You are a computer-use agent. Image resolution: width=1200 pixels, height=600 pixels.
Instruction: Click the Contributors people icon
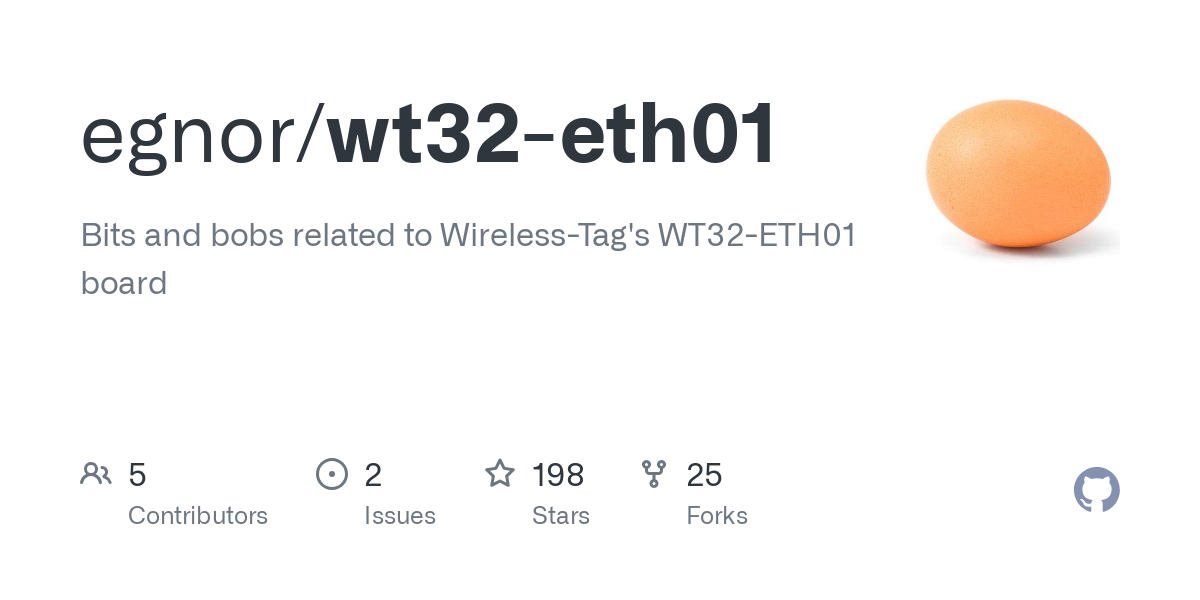click(96, 474)
